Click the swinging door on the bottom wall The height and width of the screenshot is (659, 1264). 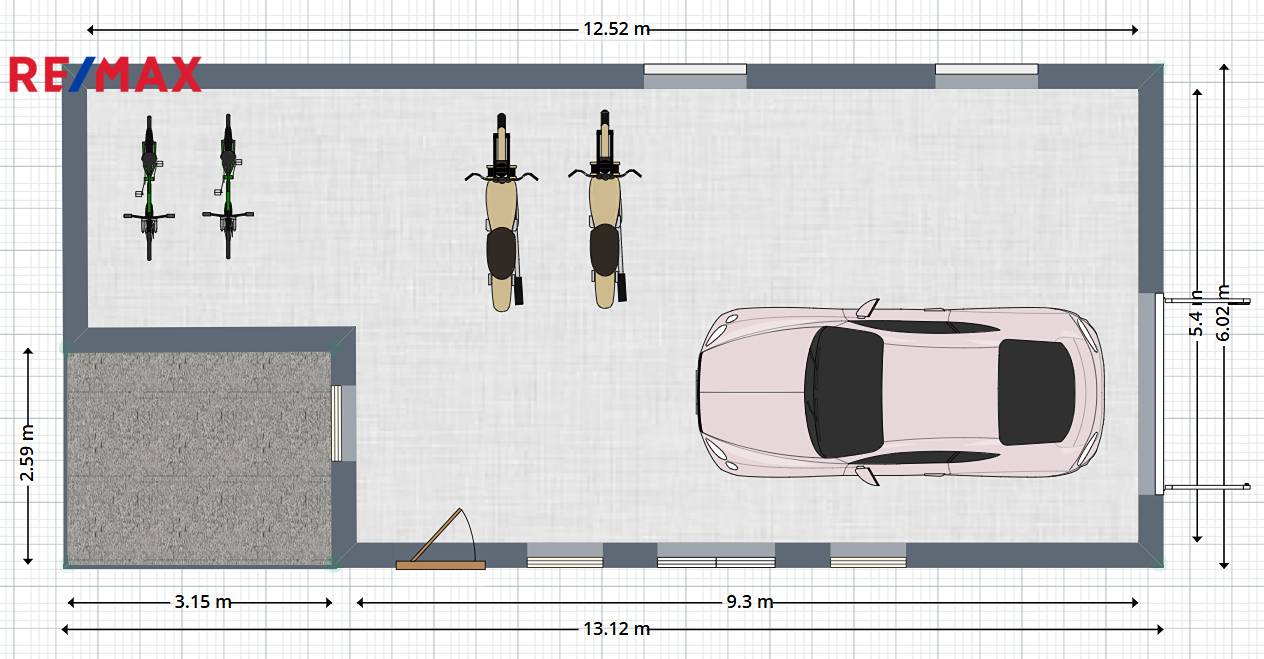(x=441, y=540)
